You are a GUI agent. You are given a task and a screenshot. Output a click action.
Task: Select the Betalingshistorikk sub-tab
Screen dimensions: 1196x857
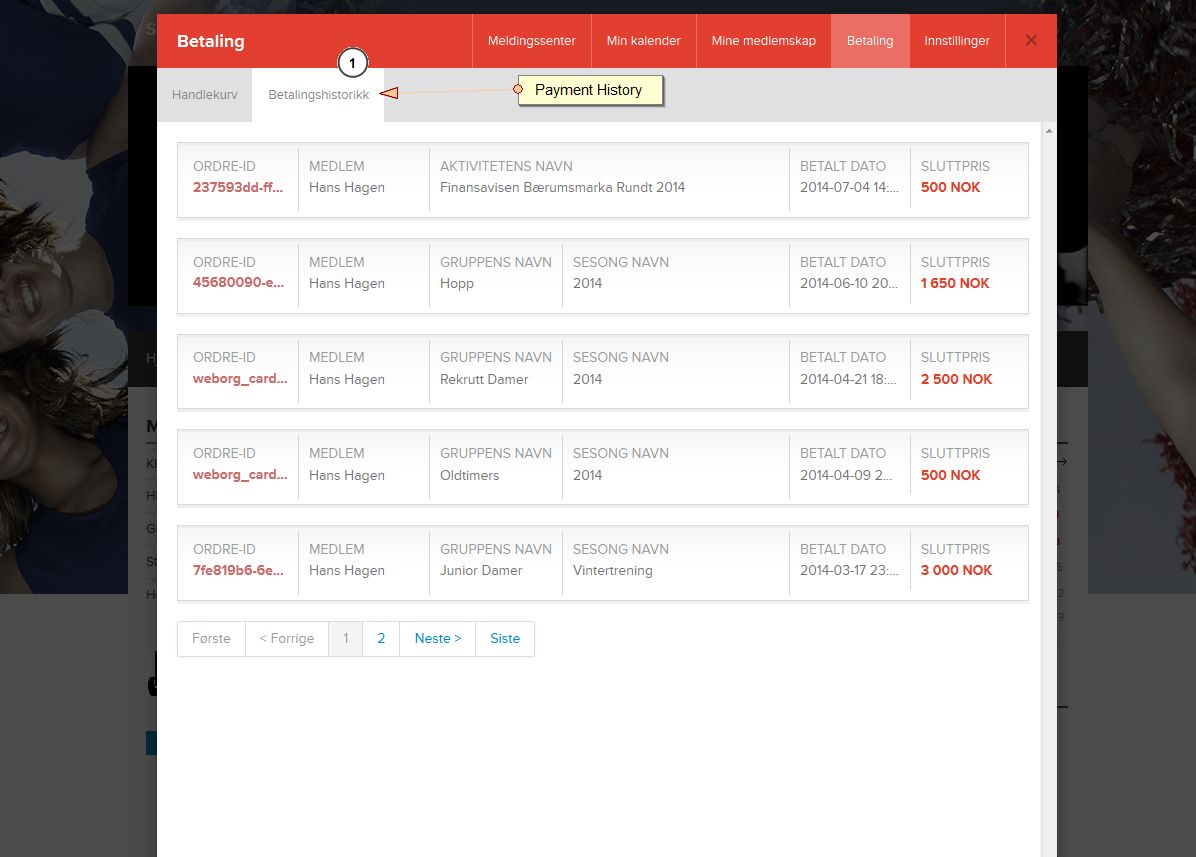click(x=318, y=95)
